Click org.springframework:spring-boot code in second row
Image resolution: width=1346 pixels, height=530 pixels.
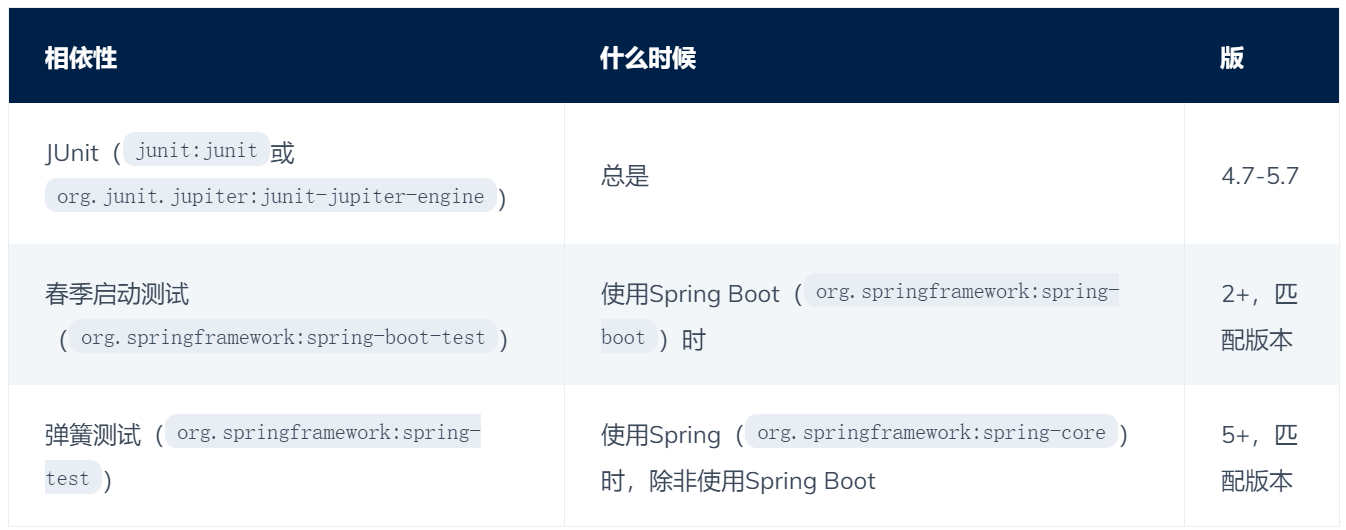pos(860,315)
